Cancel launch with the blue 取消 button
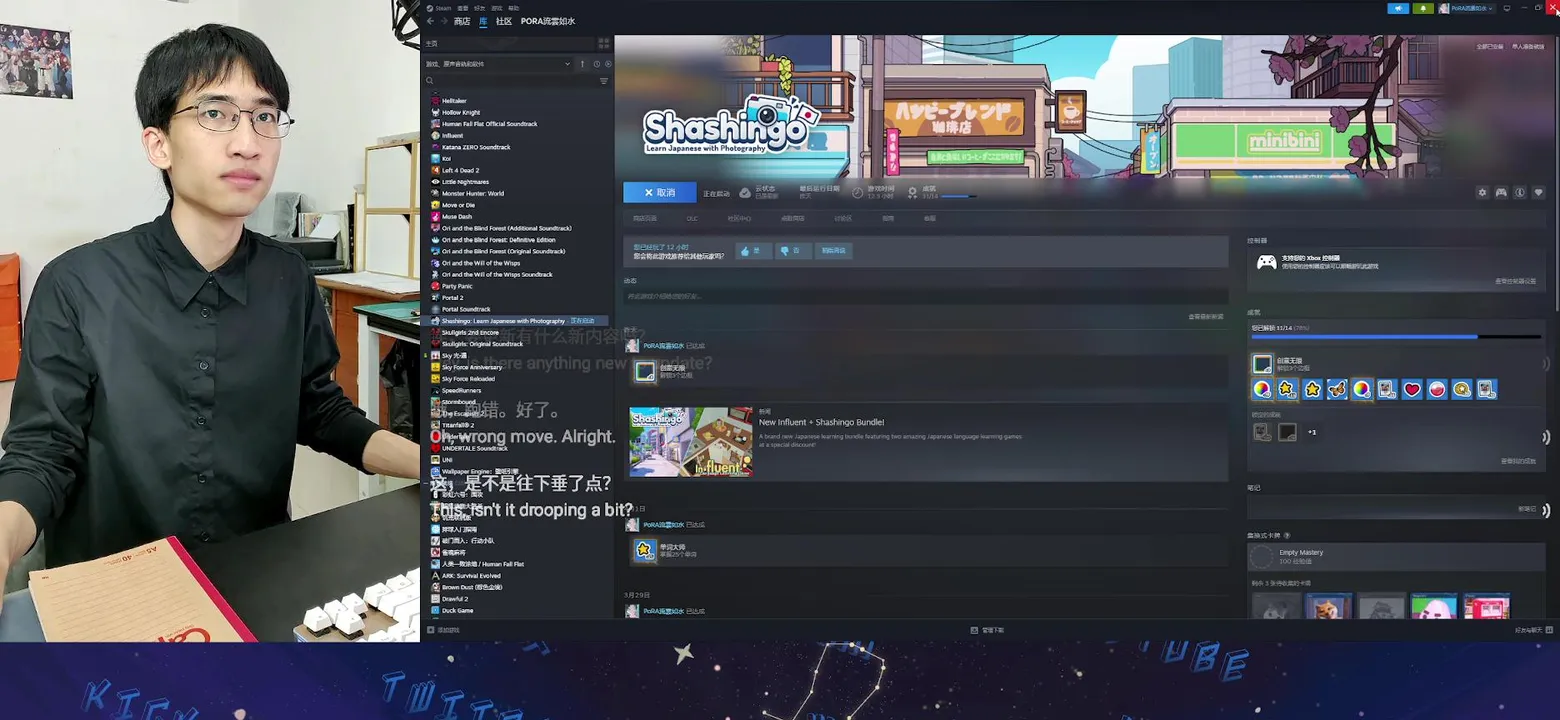The height and width of the screenshot is (720, 1560). click(660, 192)
